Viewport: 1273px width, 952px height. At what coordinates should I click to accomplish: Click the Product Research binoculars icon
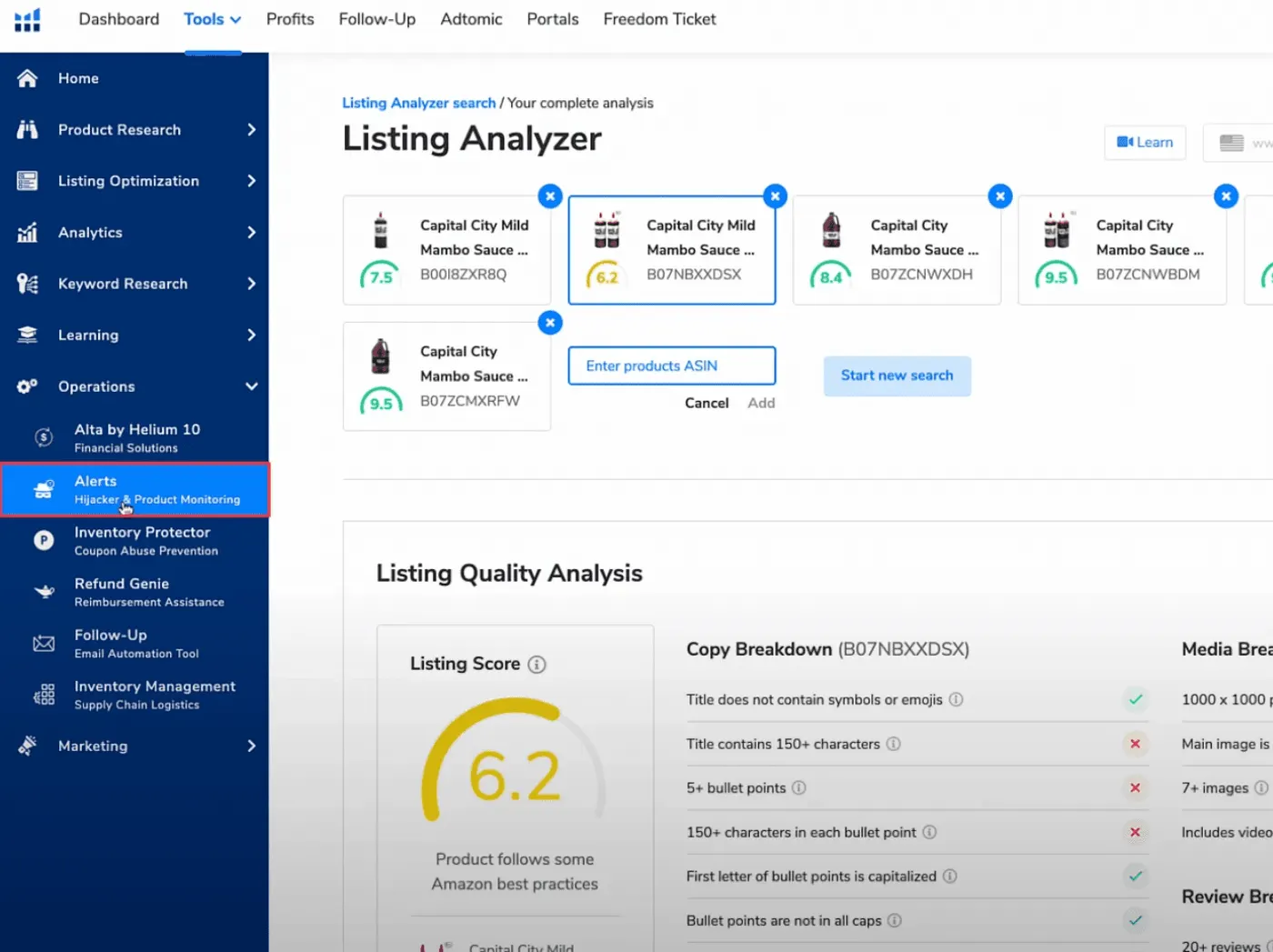tap(27, 130)
